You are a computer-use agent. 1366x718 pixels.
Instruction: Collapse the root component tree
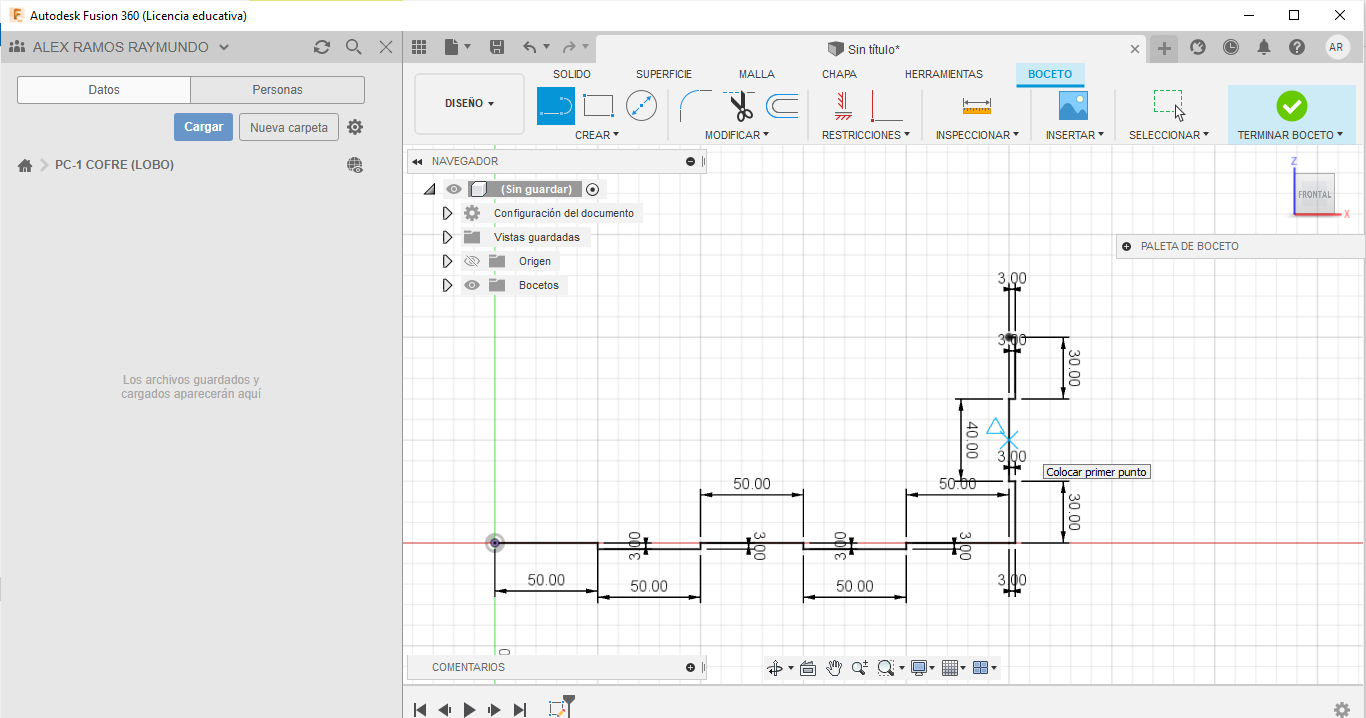point(429,189)
